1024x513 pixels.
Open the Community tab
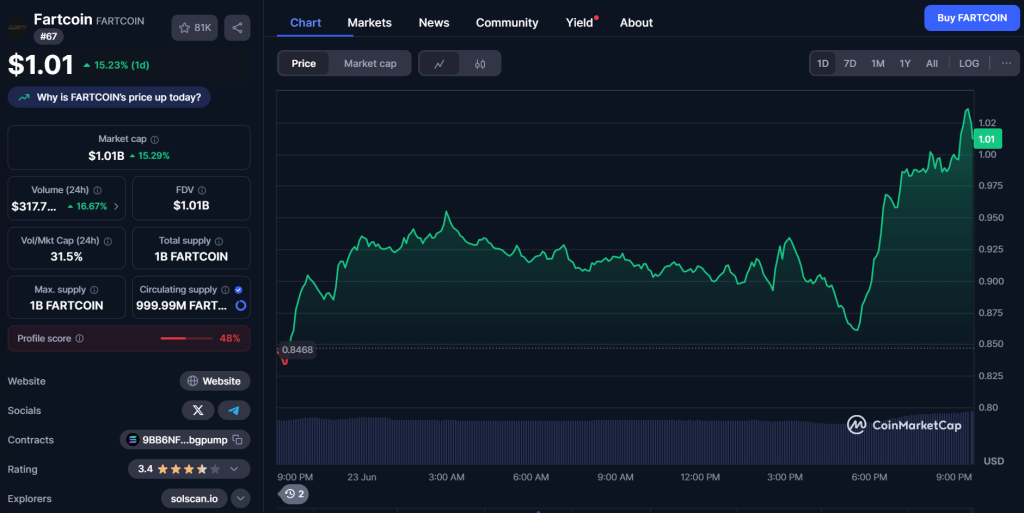507,23
